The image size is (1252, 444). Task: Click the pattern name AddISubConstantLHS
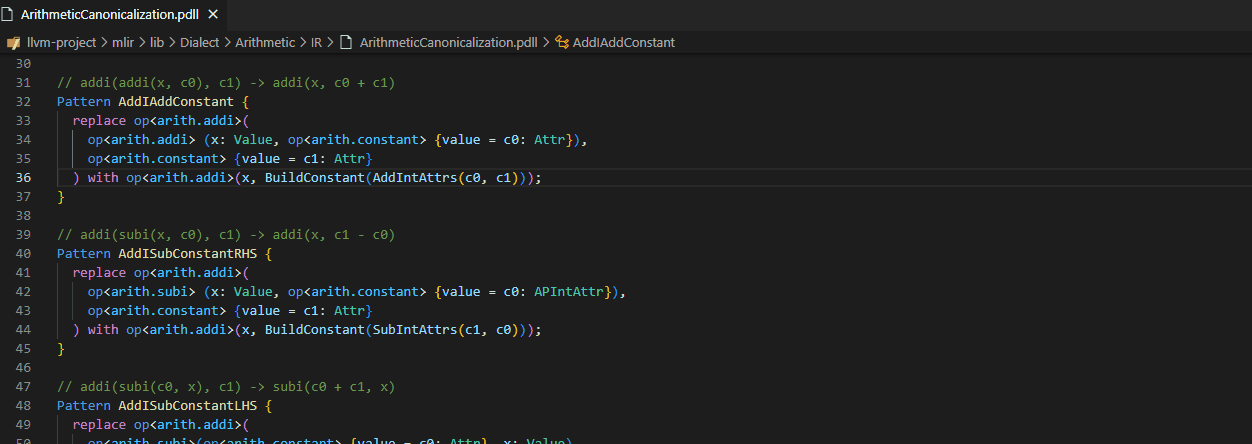pos(188,405)
